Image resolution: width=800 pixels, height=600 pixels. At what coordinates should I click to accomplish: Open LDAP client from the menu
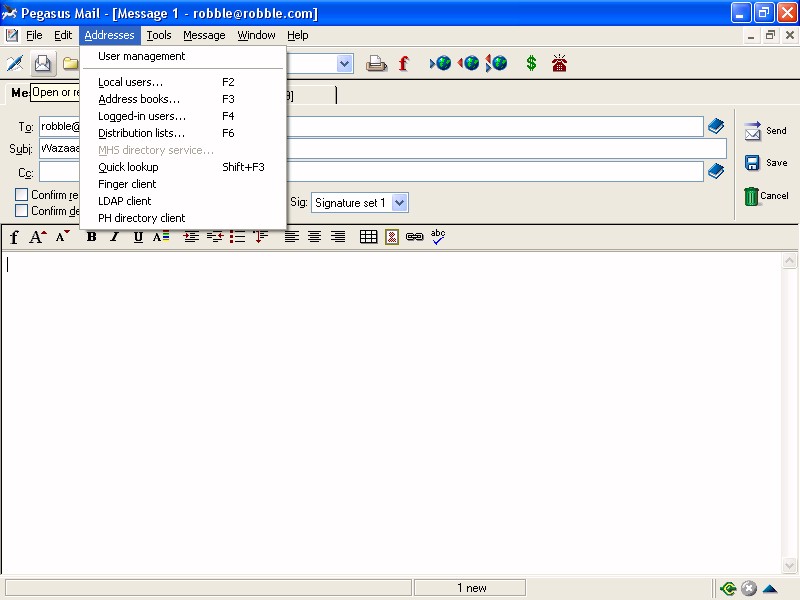(x=183, y=201)
